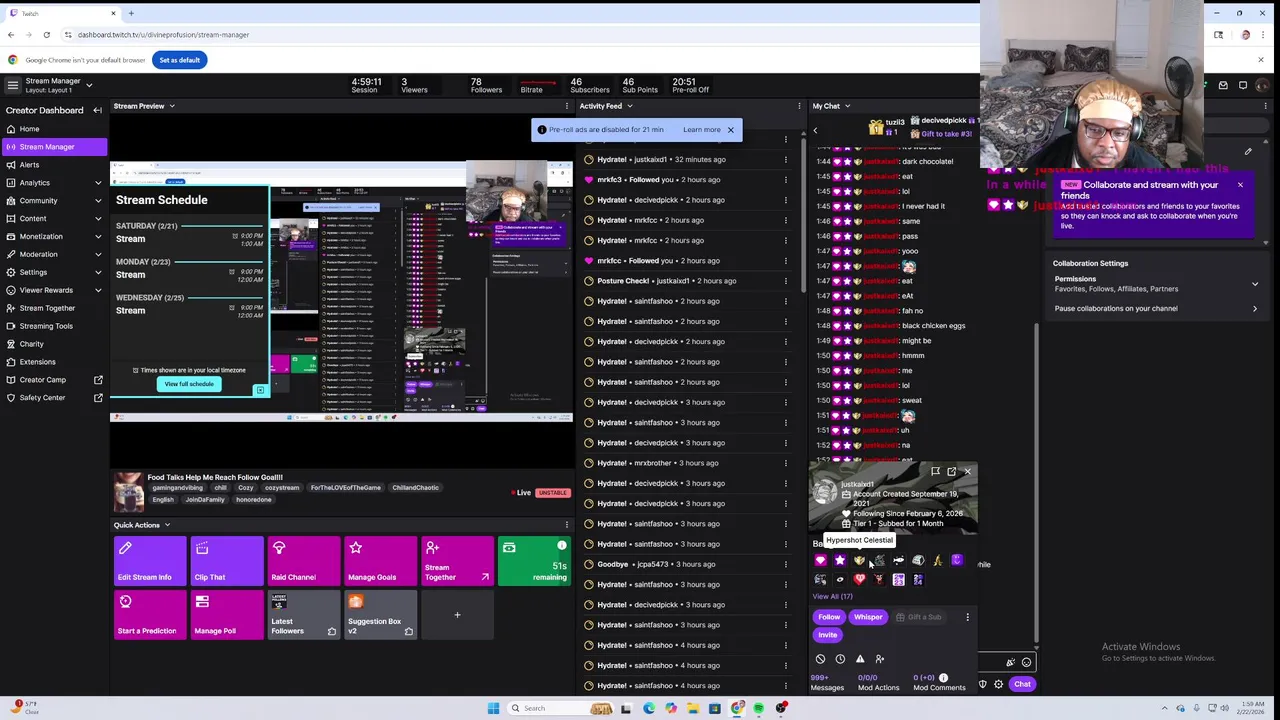Open Extensions in the sidebar

[55, 362]
